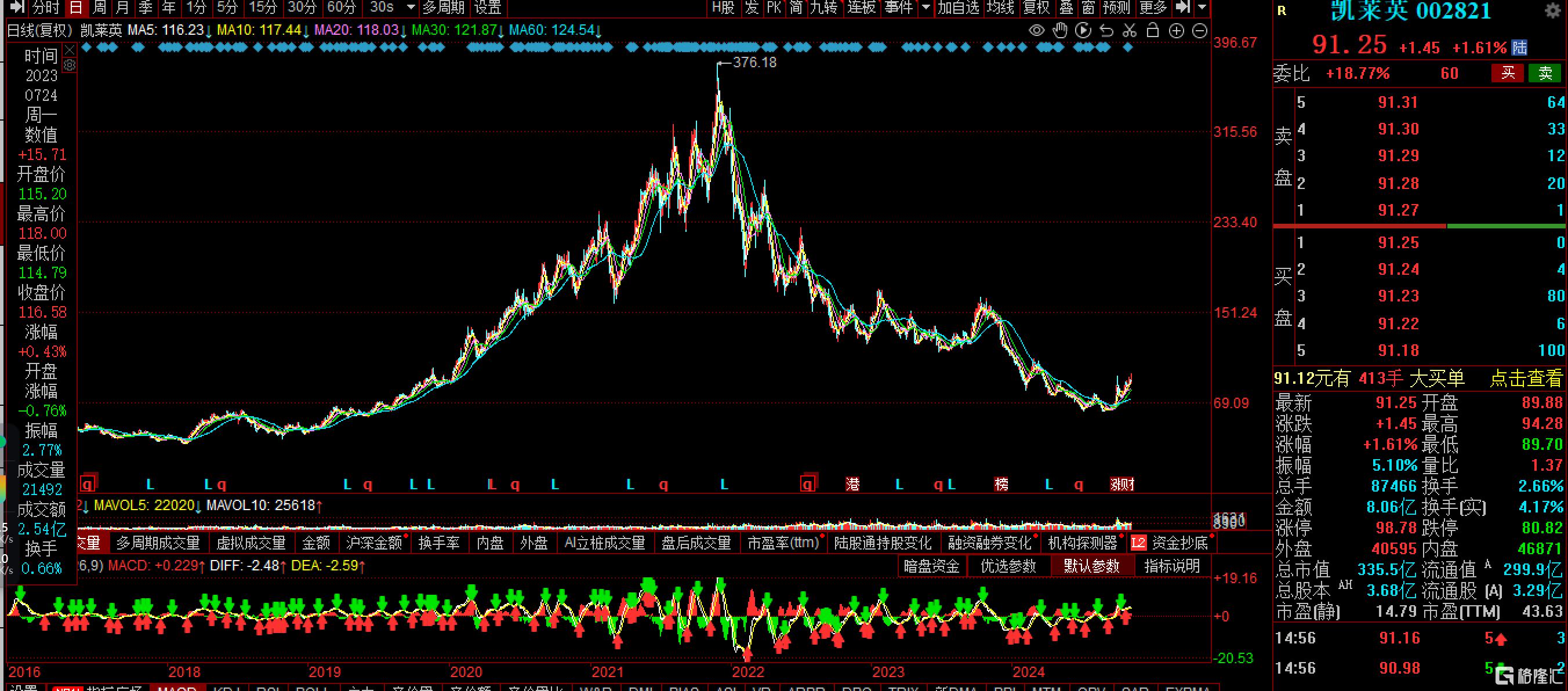Toggle 九转 indicator overlay
This screenshot has height=691, width=1568.
pyautogui.click(x=823, y=8)
